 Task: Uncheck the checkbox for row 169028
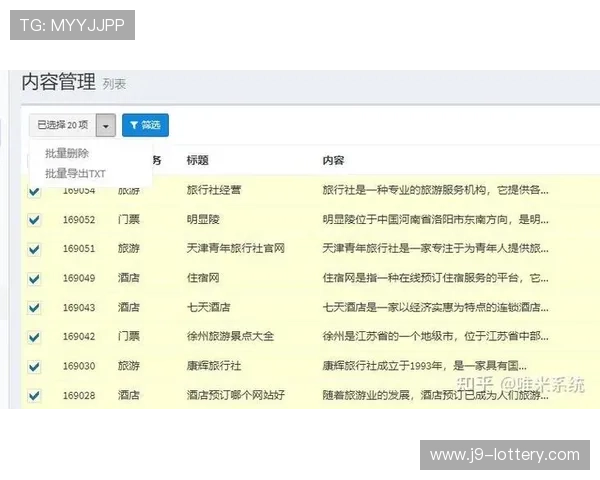(34, 395)
